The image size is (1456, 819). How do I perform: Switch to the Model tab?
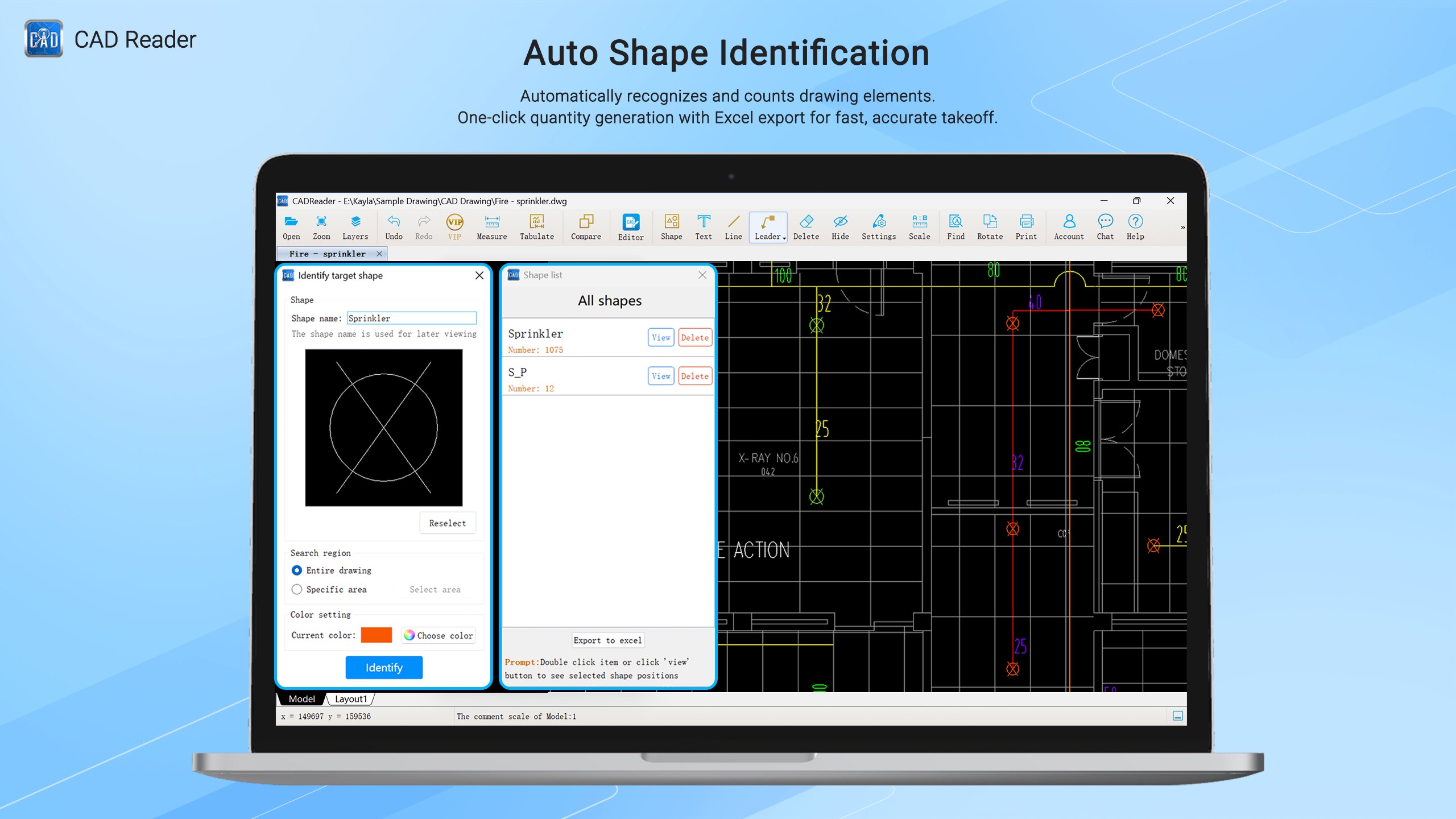point(301,699)
